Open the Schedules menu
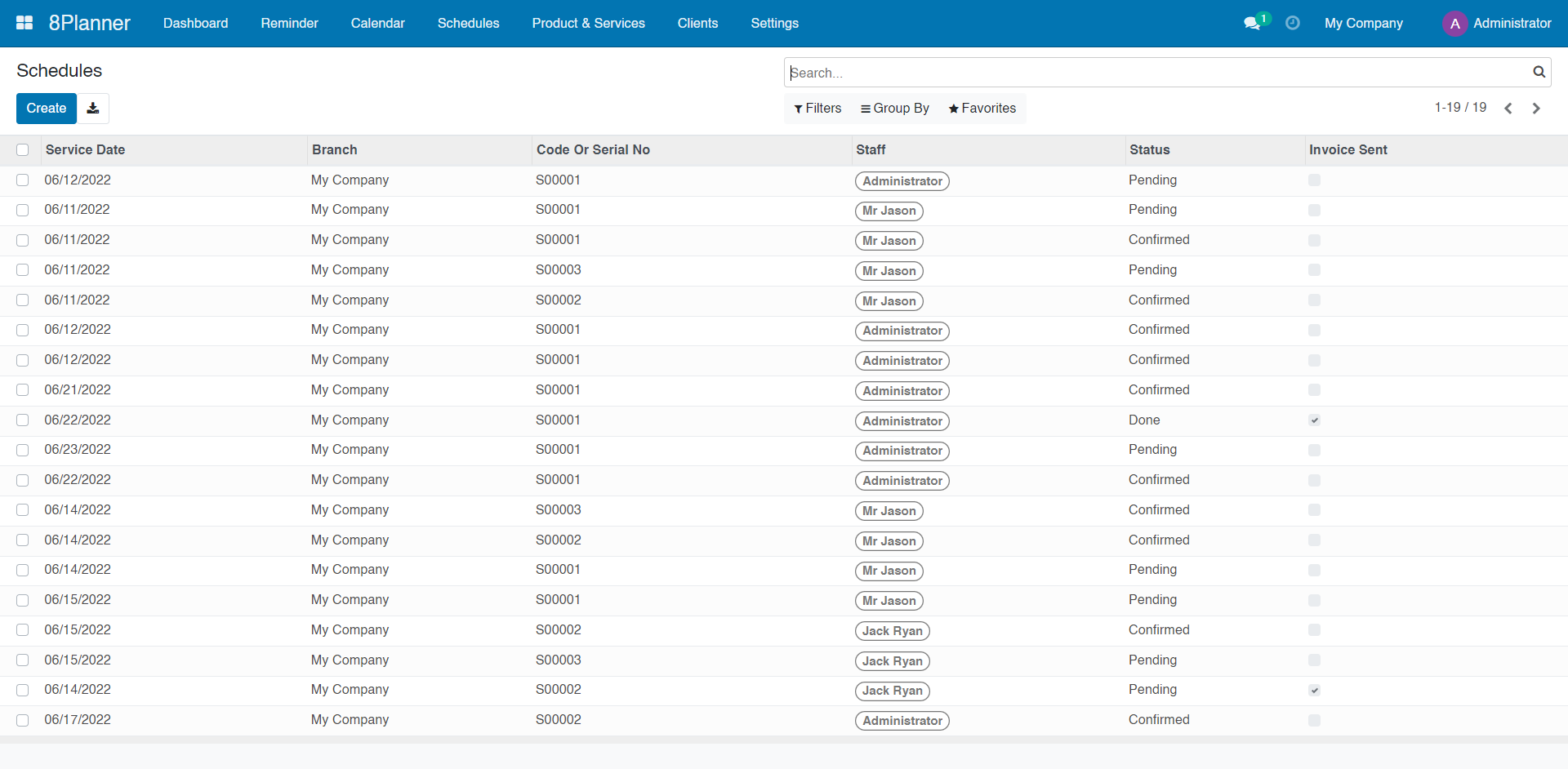 pos(468,23)
